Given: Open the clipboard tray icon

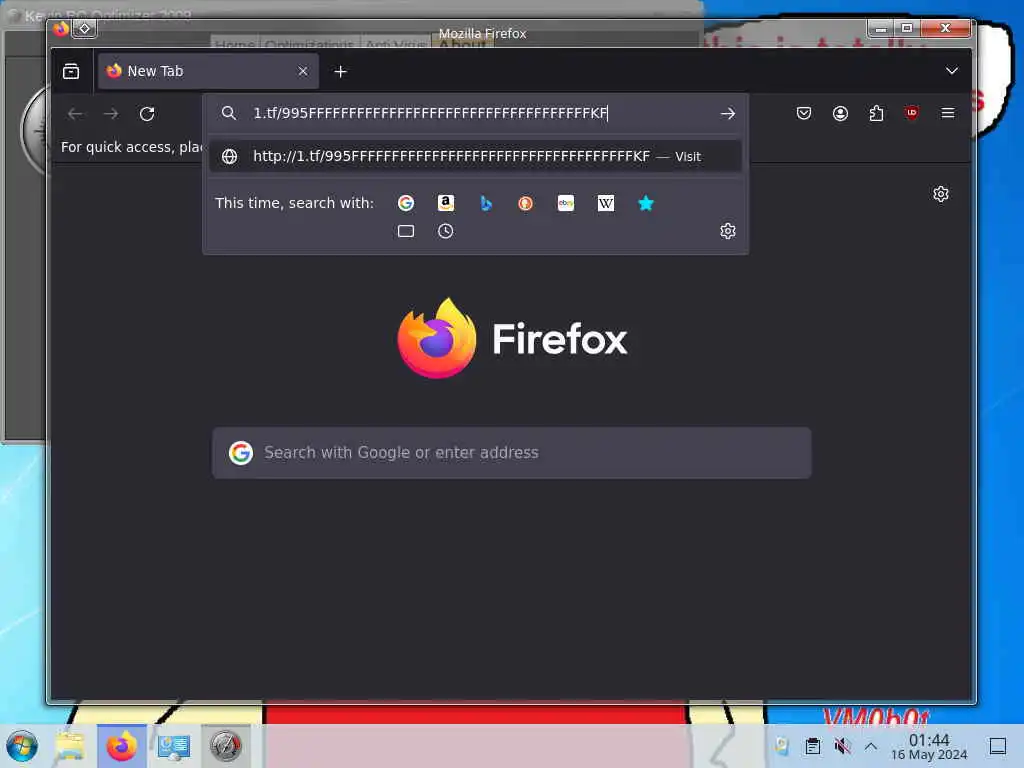Looking at the screenshot, I should pos(812,746).
